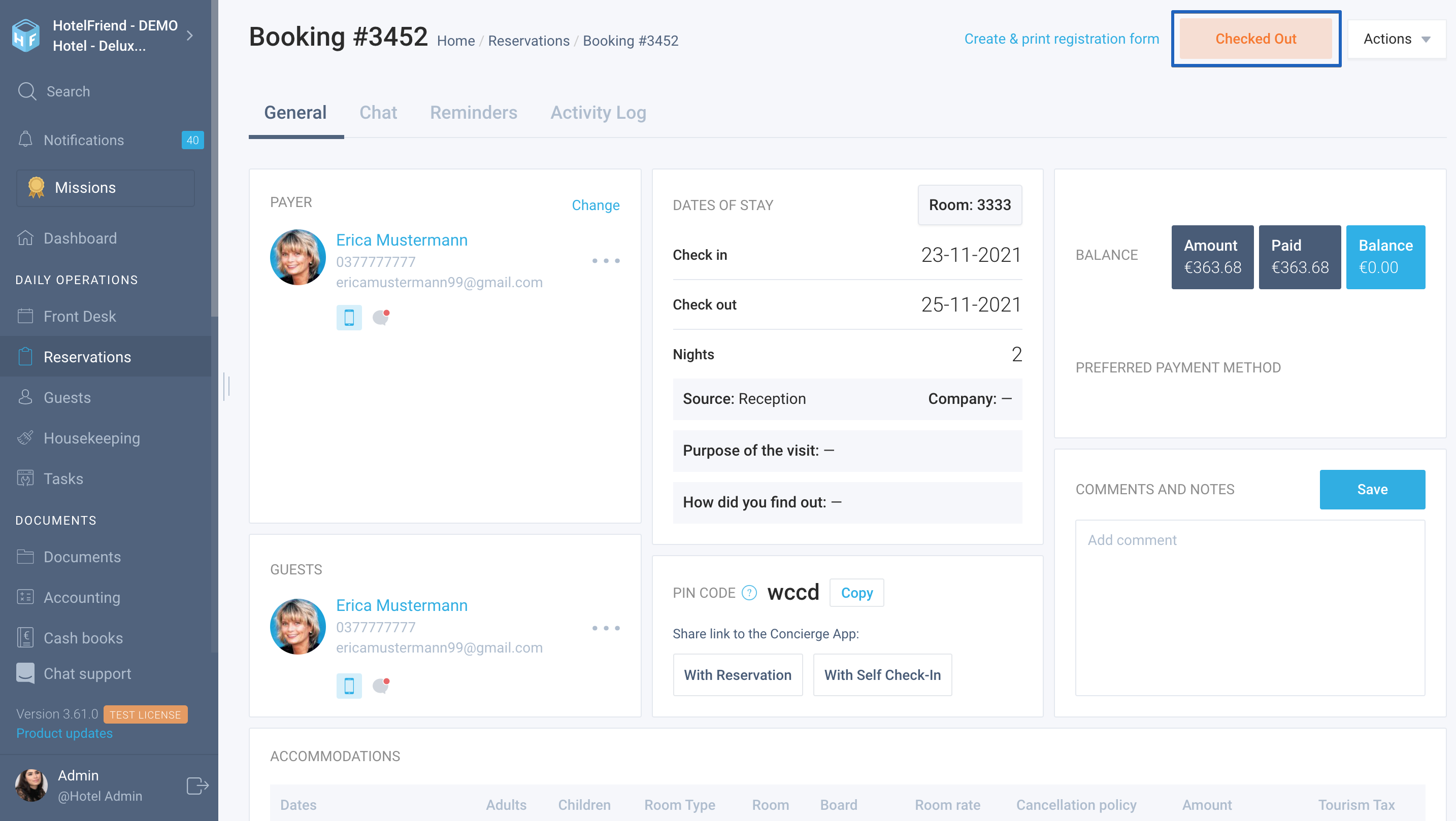Click the Product updates link

coord(64,733)
